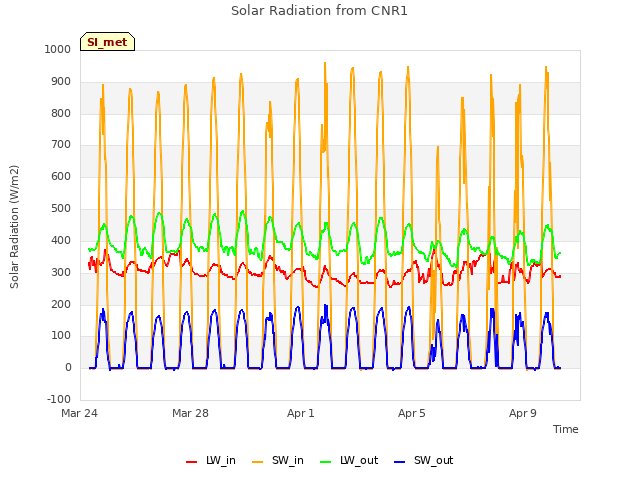640x480 pixels.
Task: Click the red LW_in legend color marker
Action: [x=191, y=462]
